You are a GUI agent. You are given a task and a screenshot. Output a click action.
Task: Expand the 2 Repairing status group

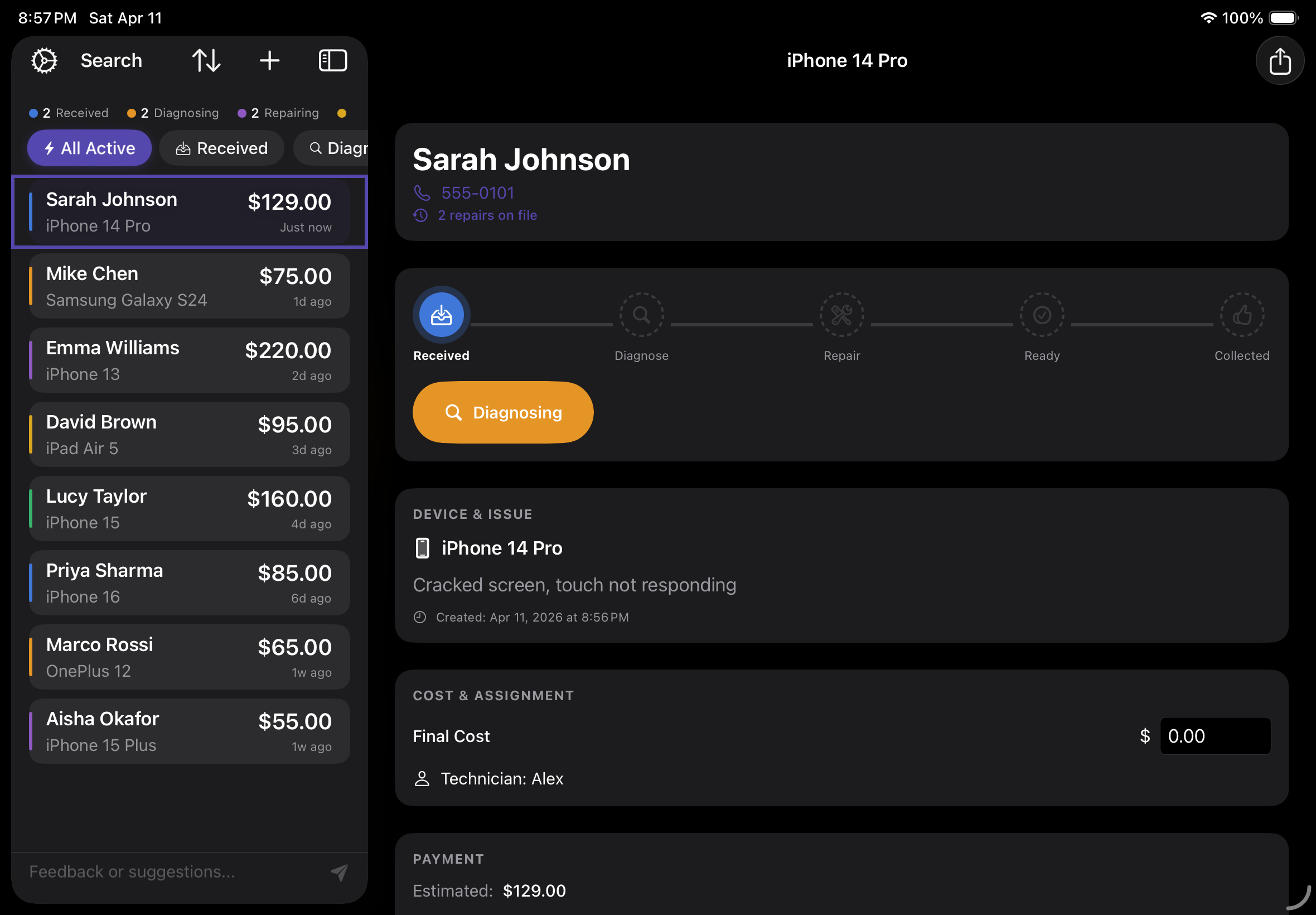point(279,112)
